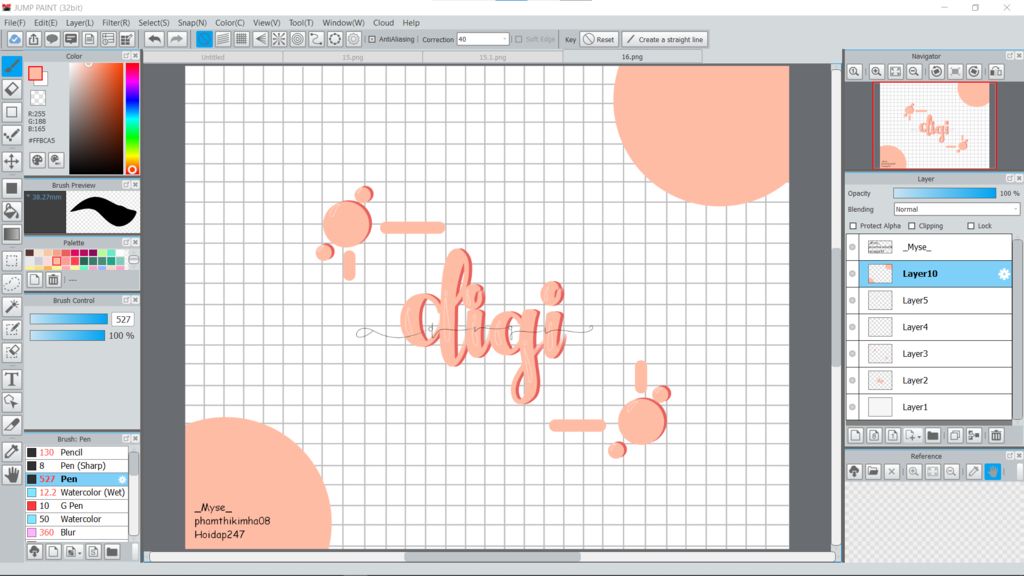Click the cloud save icon in toolbar
The height and width of the screenshot is (576, 1024).
[x=14, y=39]
